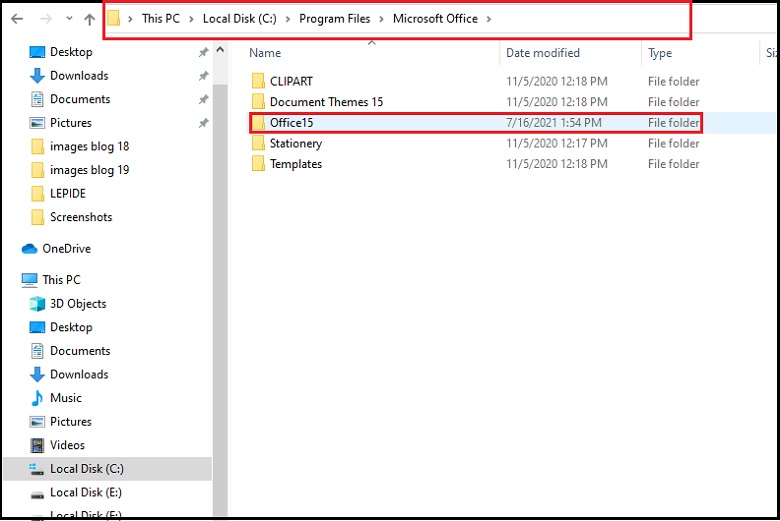
Task: Open Videos film icon under This PC
Action: (37, 445)
